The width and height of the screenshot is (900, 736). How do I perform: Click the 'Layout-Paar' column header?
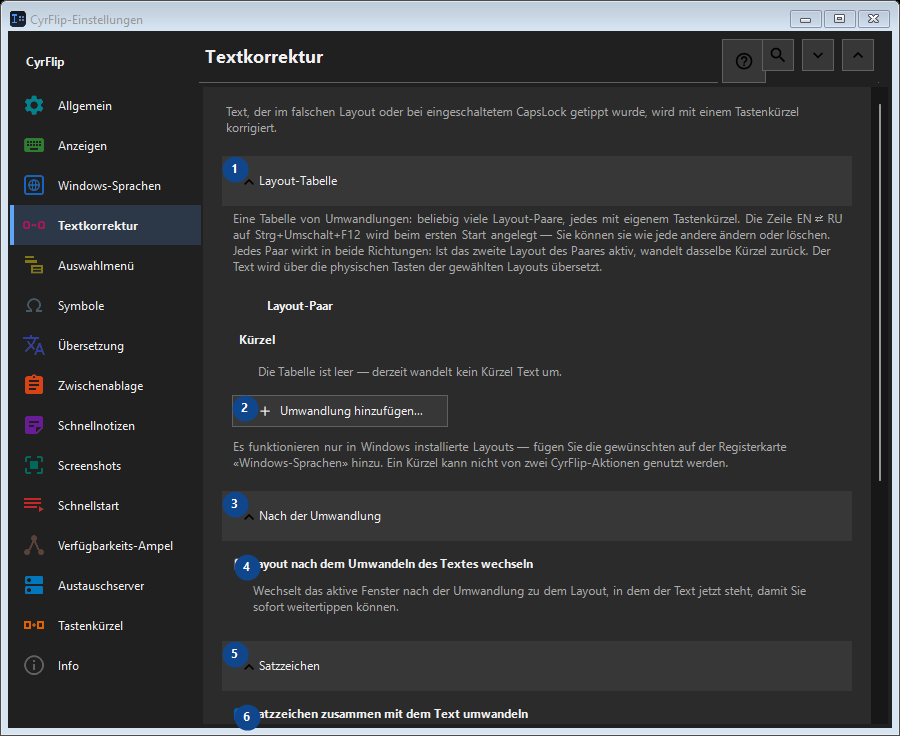click(x=300, y=306)
